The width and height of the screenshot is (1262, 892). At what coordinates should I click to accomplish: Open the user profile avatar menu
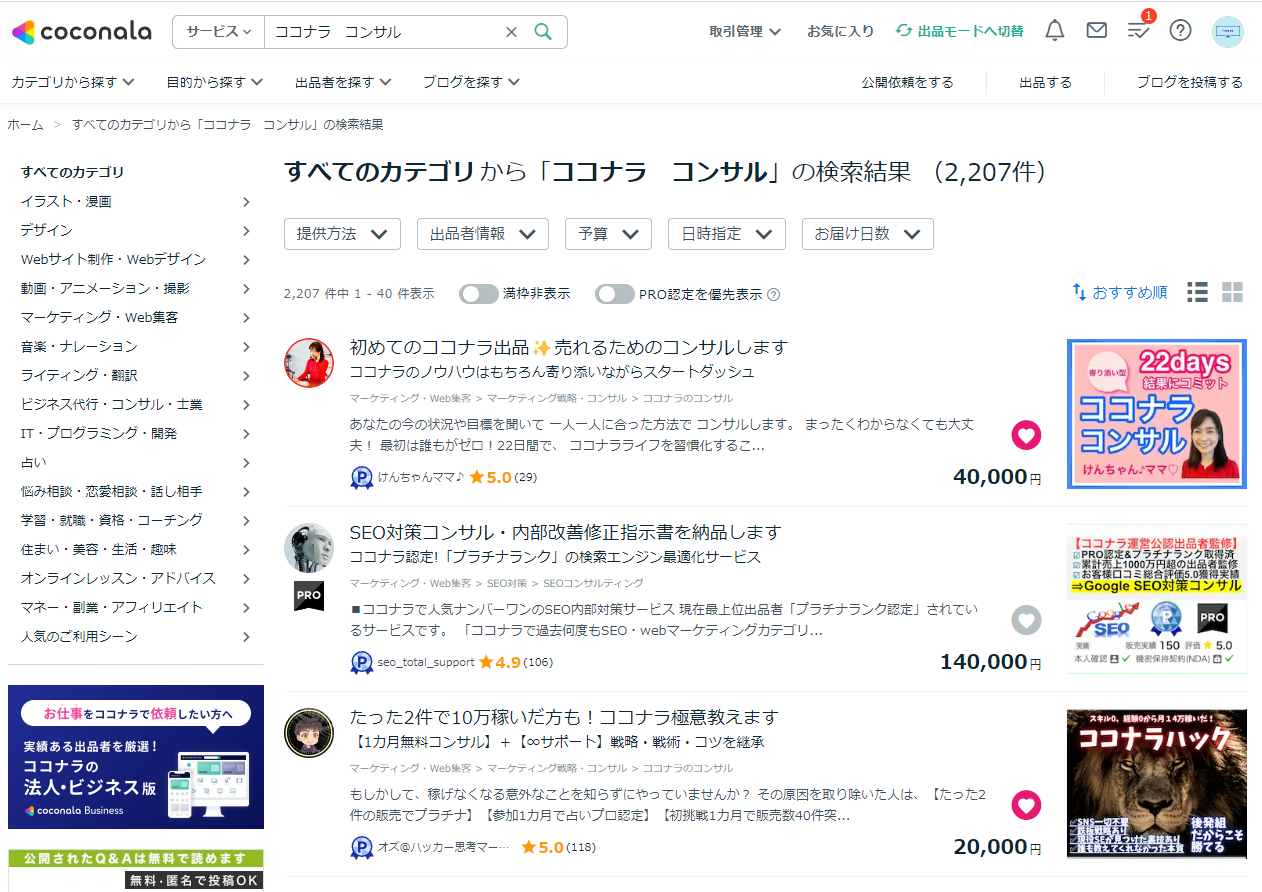[x=1227, y=32]
